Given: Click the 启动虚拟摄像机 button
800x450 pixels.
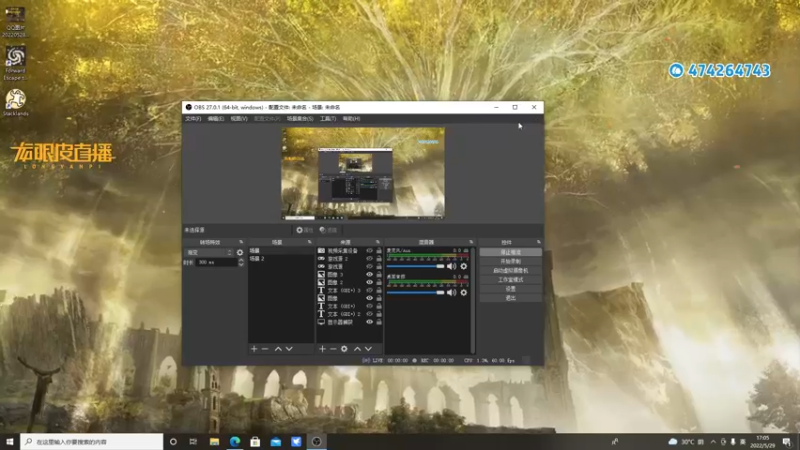Looking at the screenshot, I should click(x=510, y=270).
